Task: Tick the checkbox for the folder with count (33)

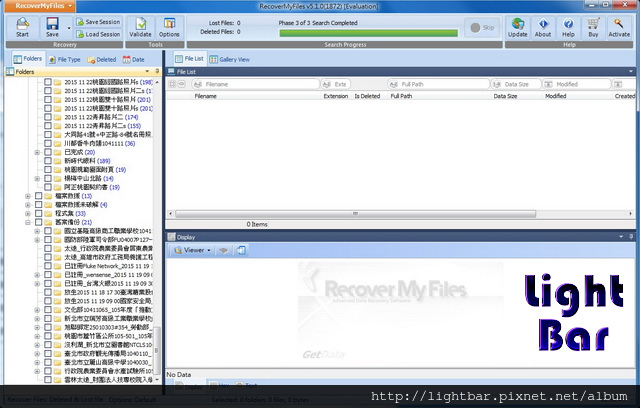Action: 38,213
